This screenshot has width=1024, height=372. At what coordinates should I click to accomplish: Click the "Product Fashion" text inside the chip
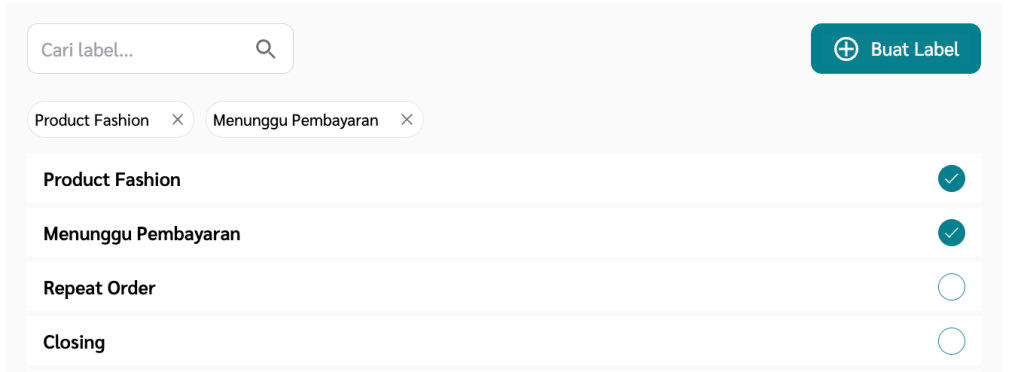pos(91,120)
